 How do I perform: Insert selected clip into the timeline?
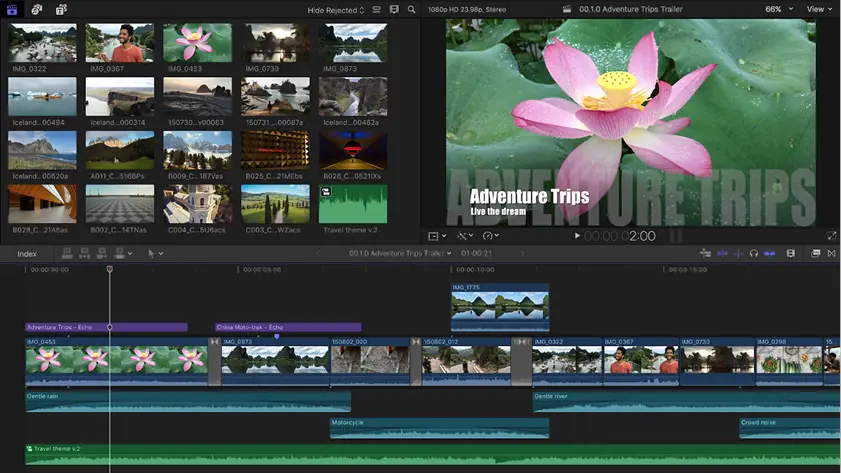pyautogui.click(x=84, y=253)
